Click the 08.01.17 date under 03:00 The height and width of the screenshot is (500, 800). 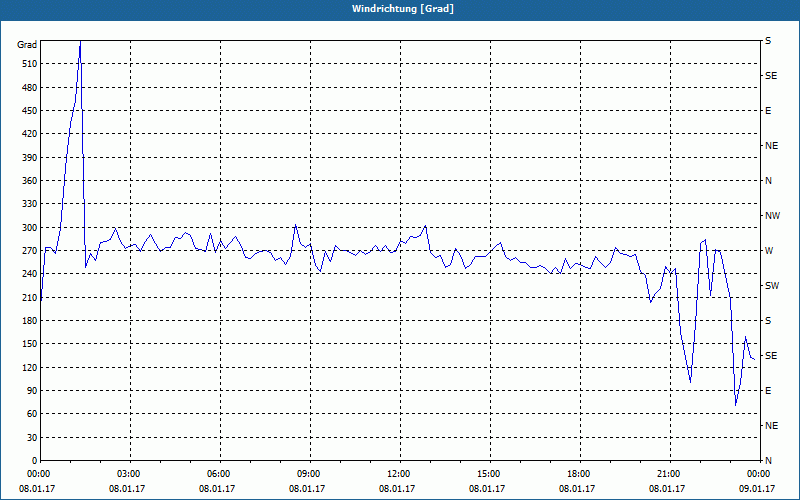point(127,489)
